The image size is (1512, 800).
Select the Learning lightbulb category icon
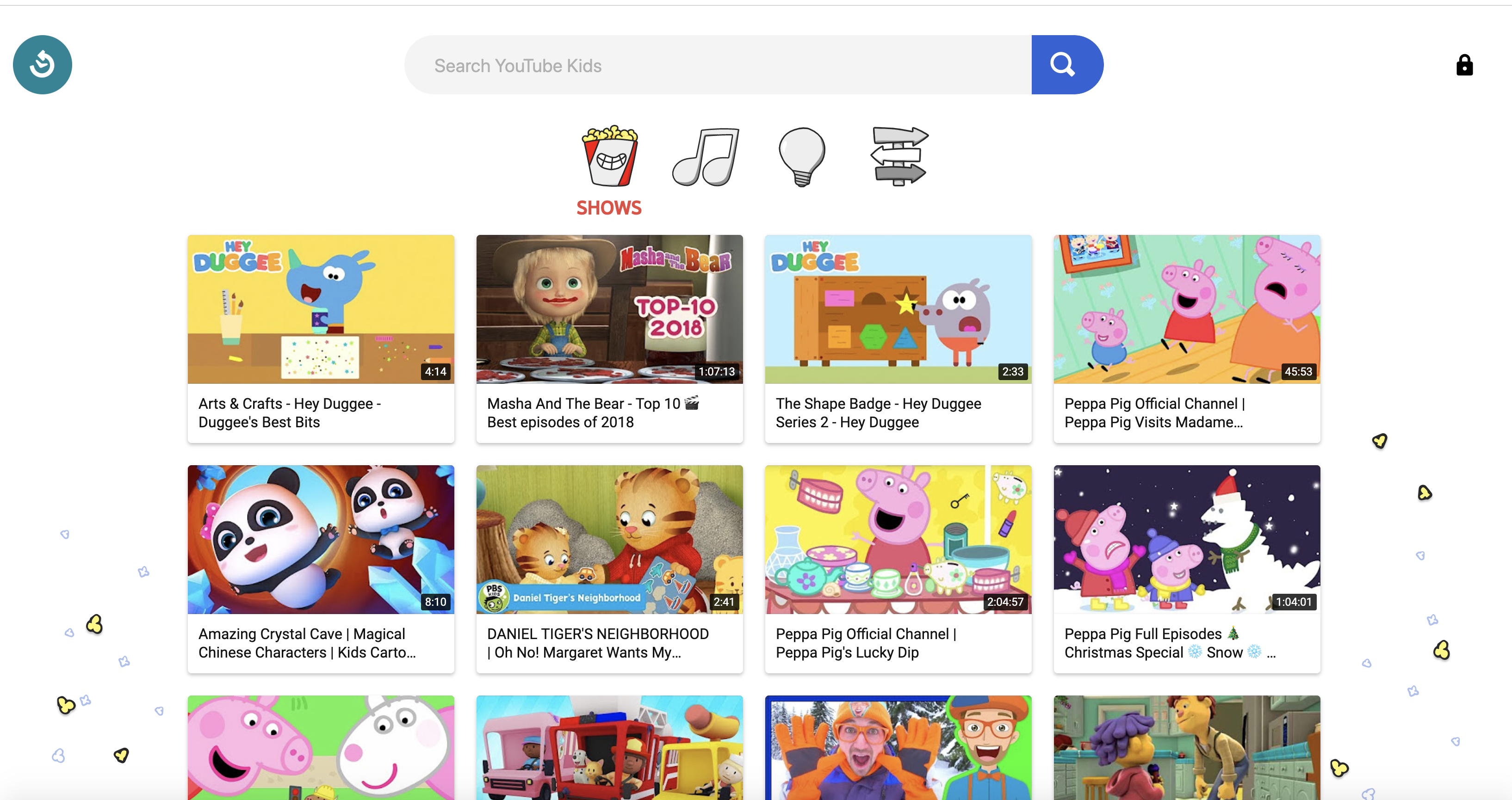point(802,157)
